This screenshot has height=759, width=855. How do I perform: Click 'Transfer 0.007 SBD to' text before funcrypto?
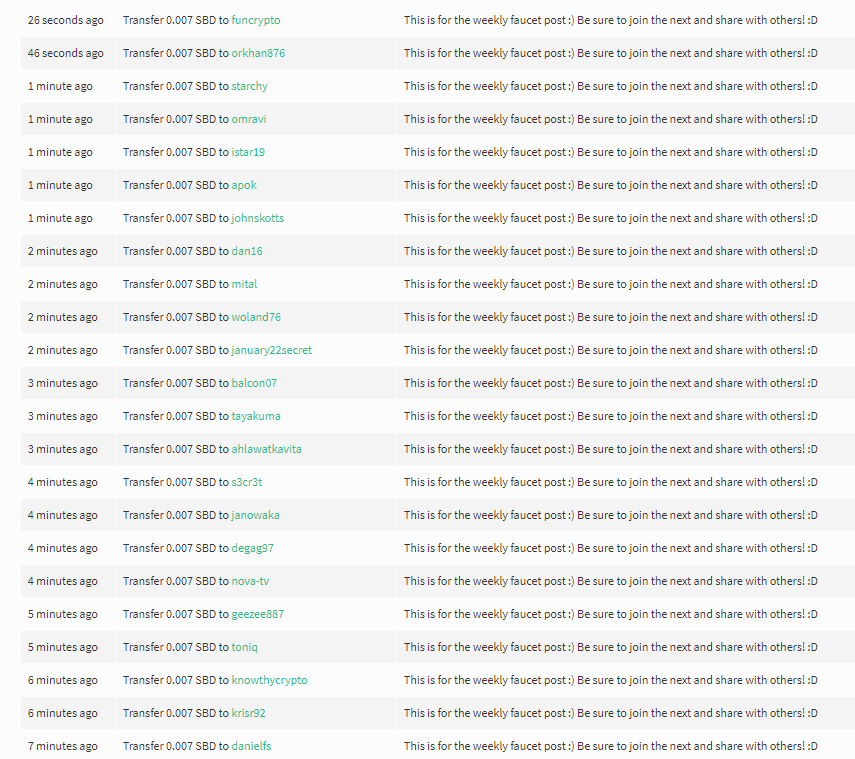[x=176, y=20]
